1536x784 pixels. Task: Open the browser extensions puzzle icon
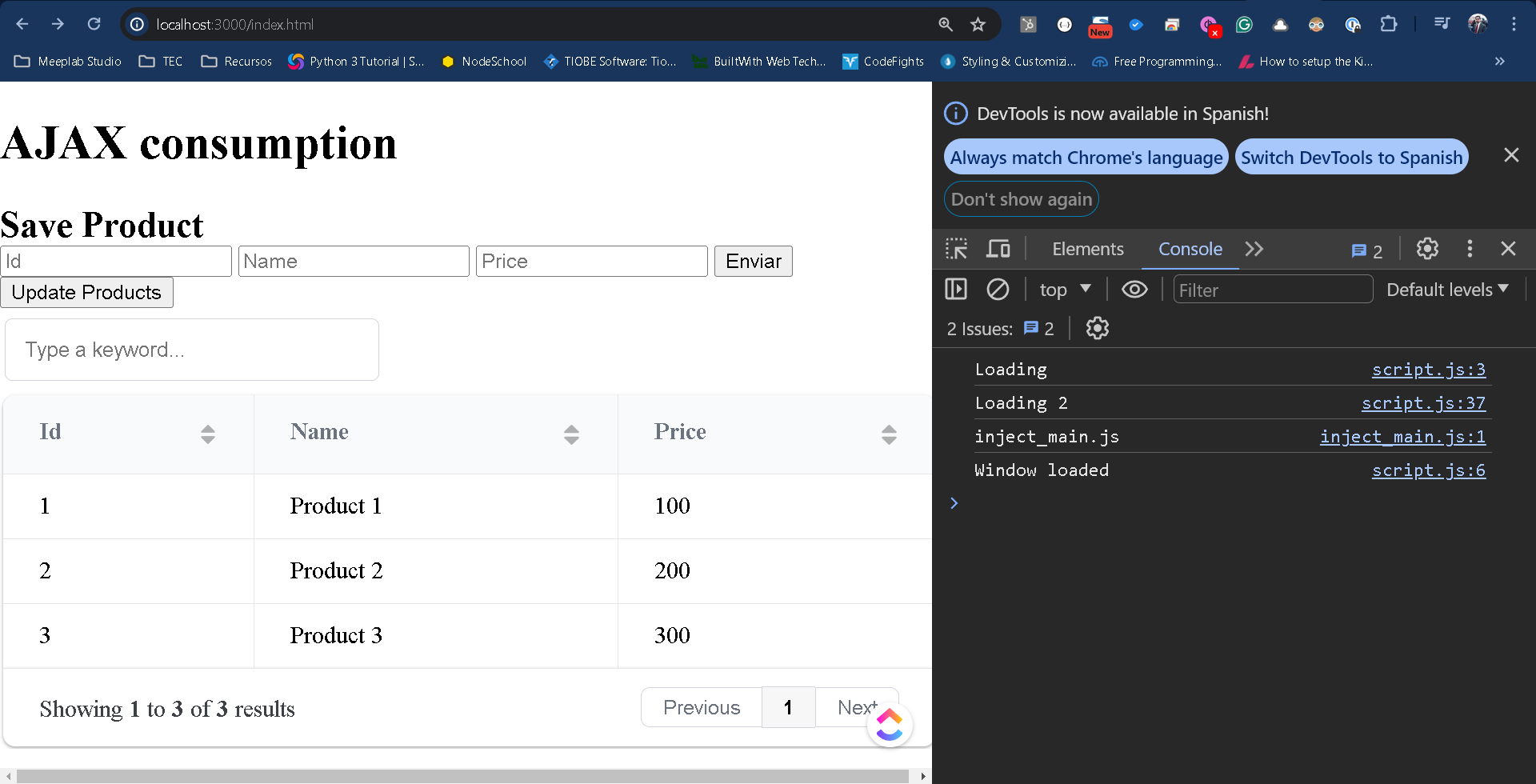coord(1389,25)
